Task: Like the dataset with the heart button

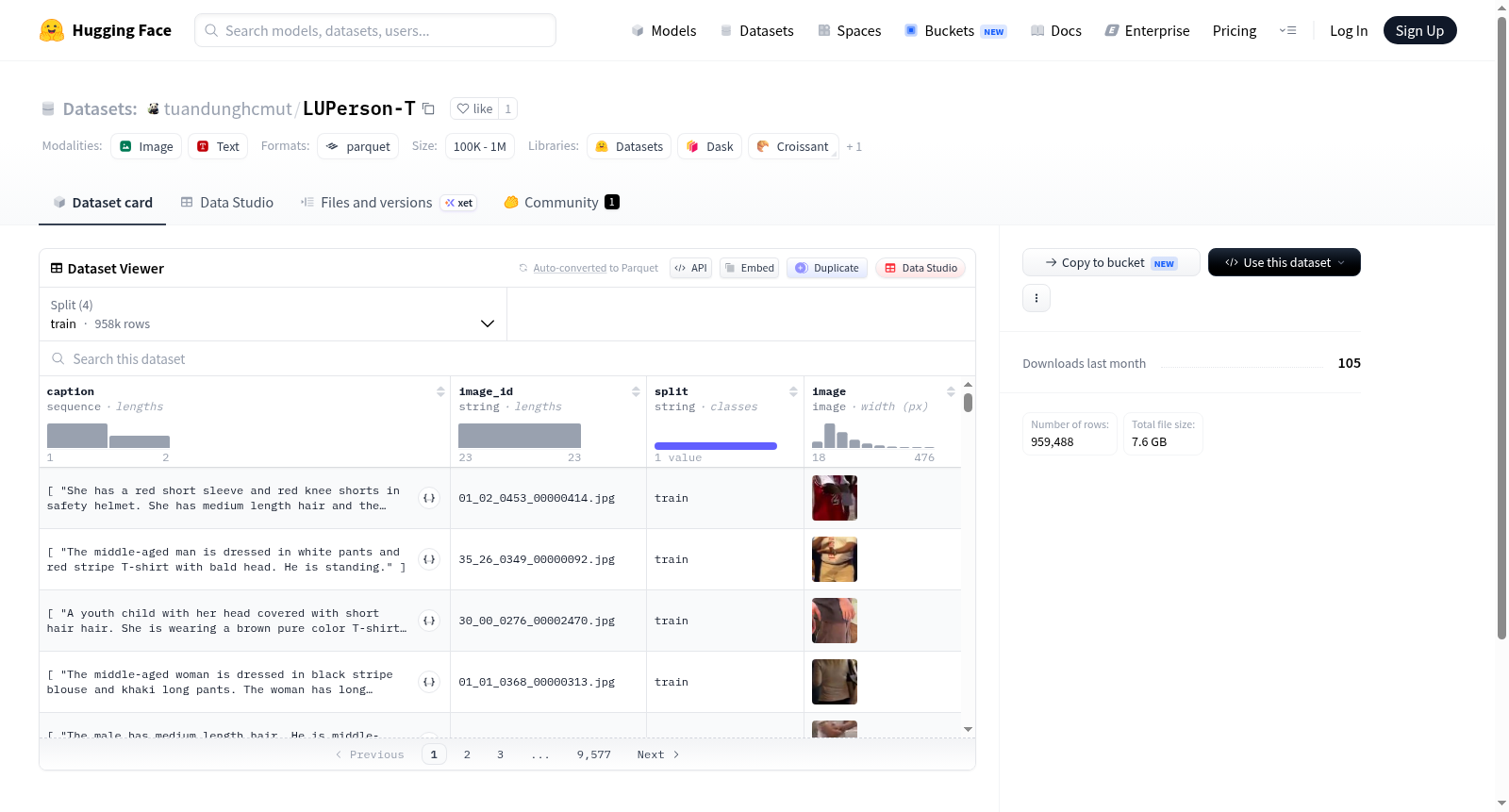Action: pyautogui.click(x=474, y=108)
